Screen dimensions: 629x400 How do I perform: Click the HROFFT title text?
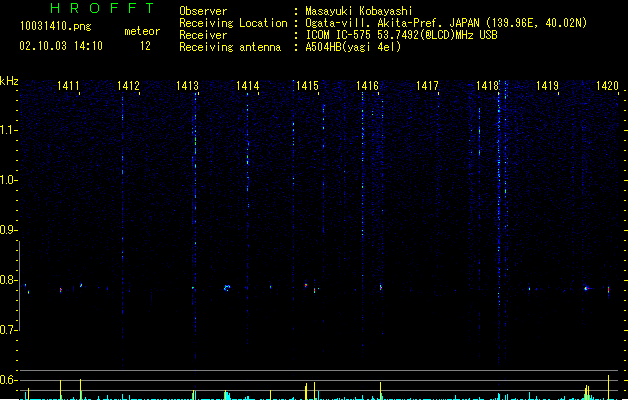103,8
